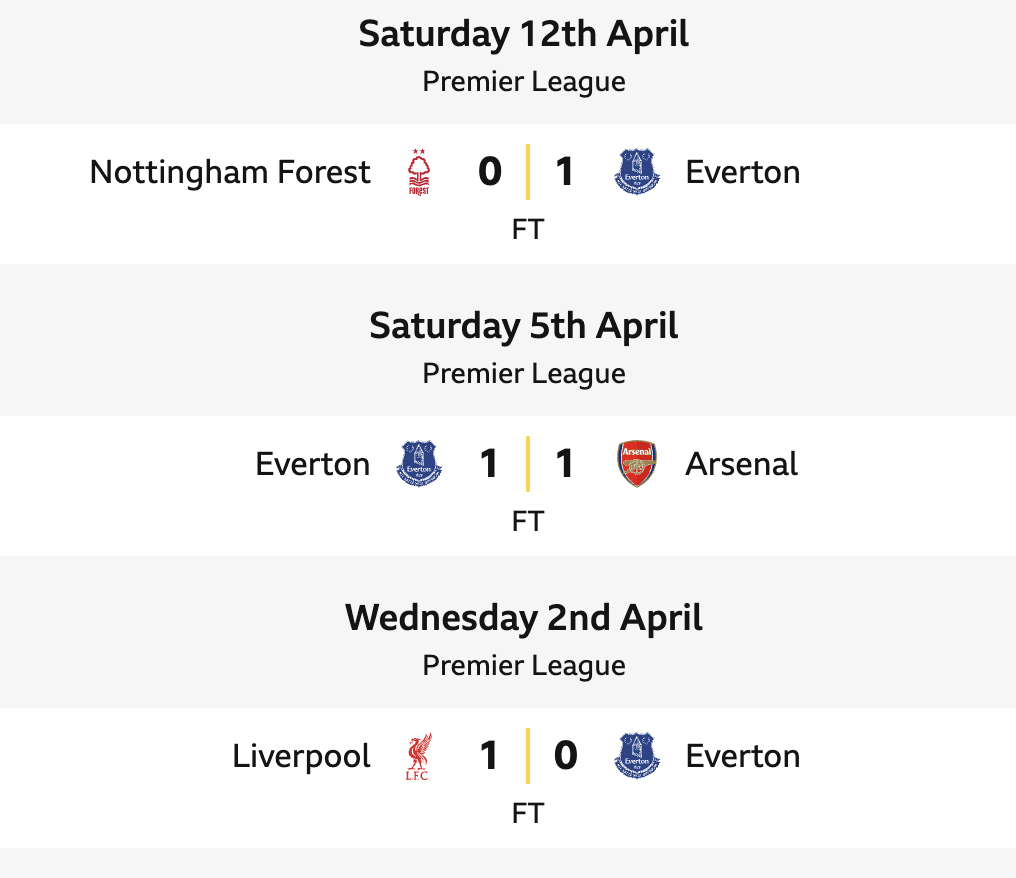Select the Arsenal team name

[x=741, y=464]
